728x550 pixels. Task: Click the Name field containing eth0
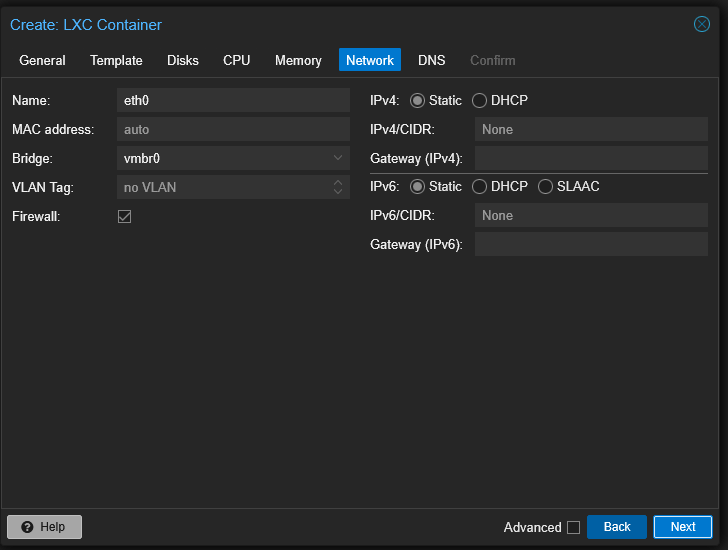click(x=233, y=100)
